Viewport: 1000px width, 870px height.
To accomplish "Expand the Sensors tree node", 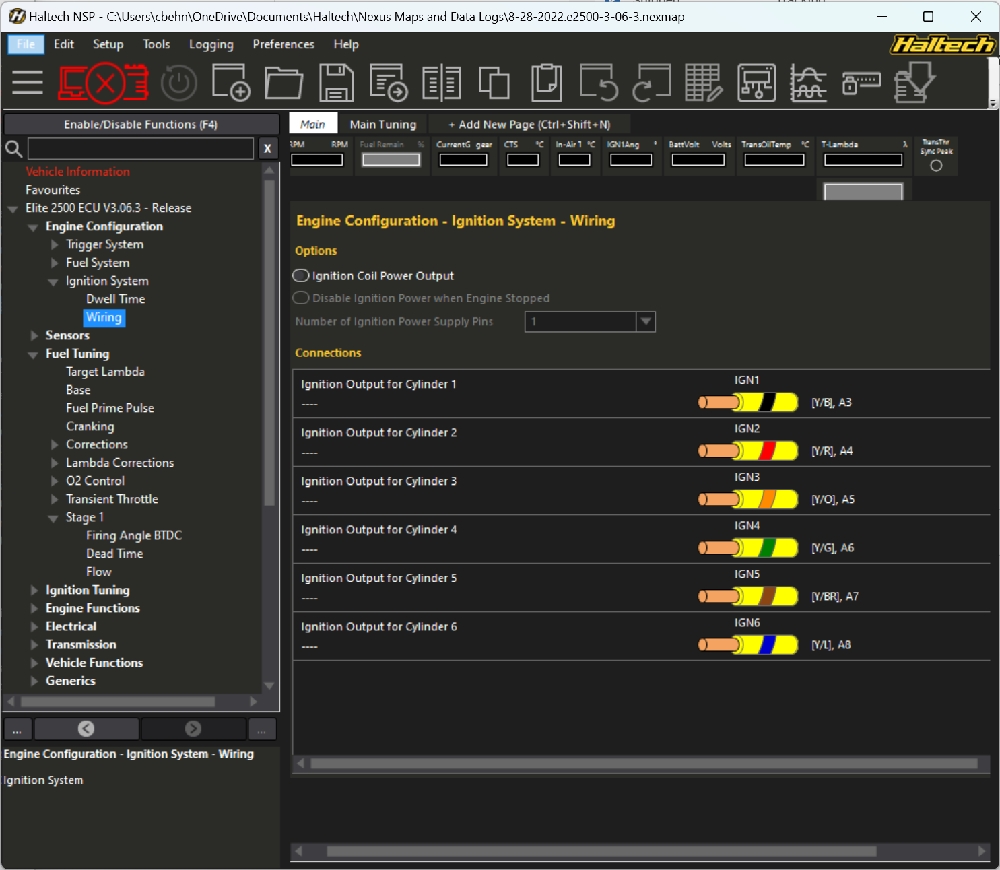I will (x=35, y=336).
